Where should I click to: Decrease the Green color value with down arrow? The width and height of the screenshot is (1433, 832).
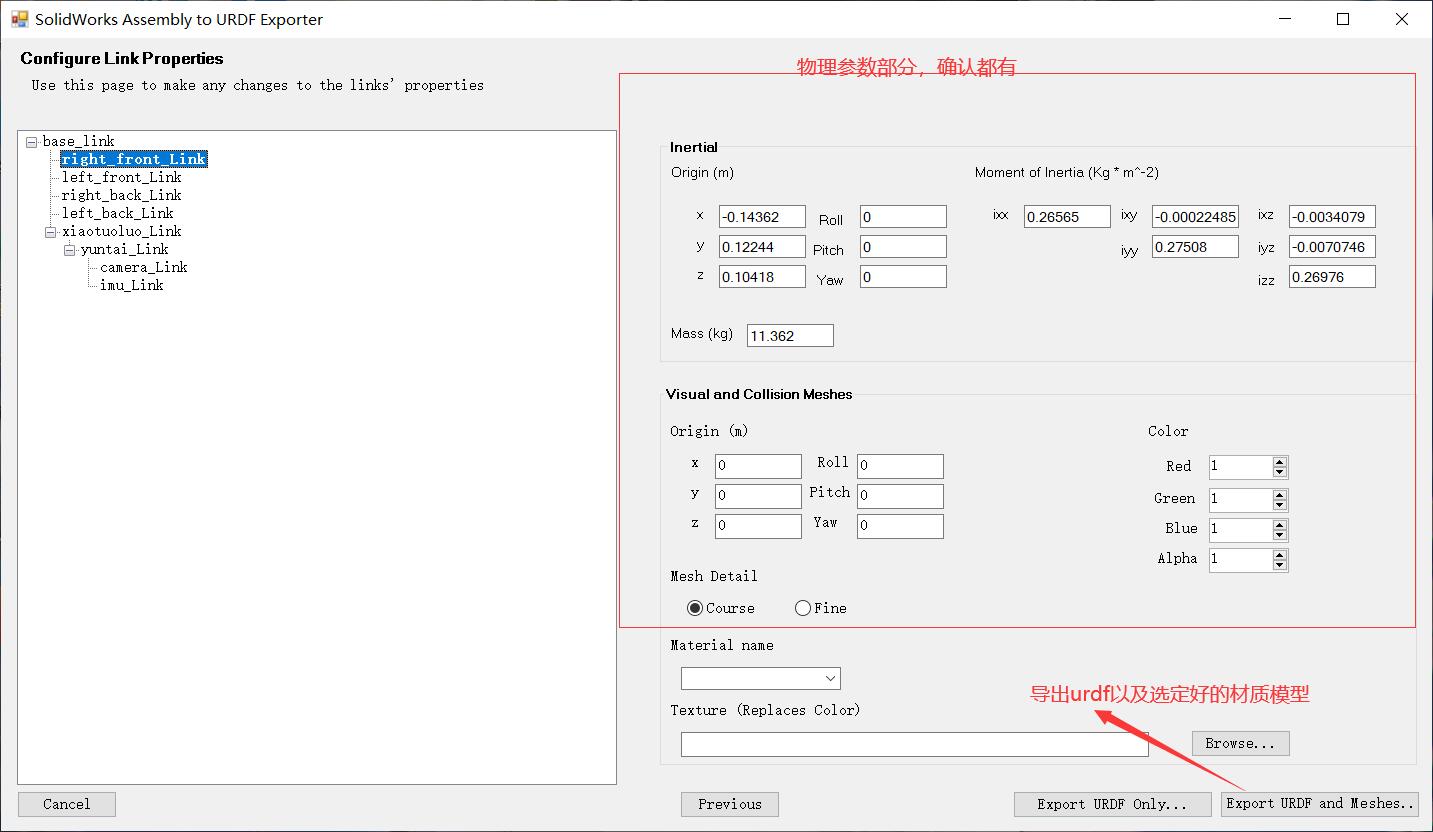click(x=1280, y=504)
